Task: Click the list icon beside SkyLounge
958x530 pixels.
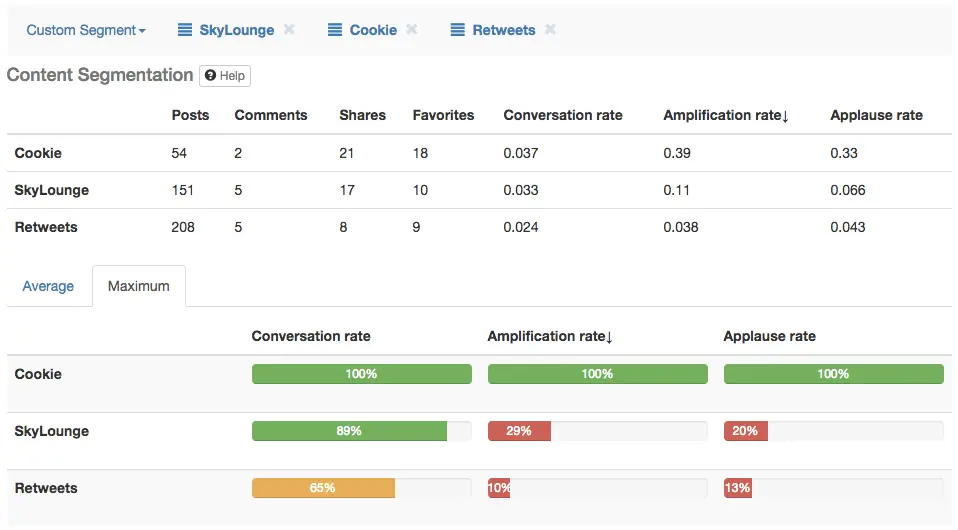Action: point(185,30)
